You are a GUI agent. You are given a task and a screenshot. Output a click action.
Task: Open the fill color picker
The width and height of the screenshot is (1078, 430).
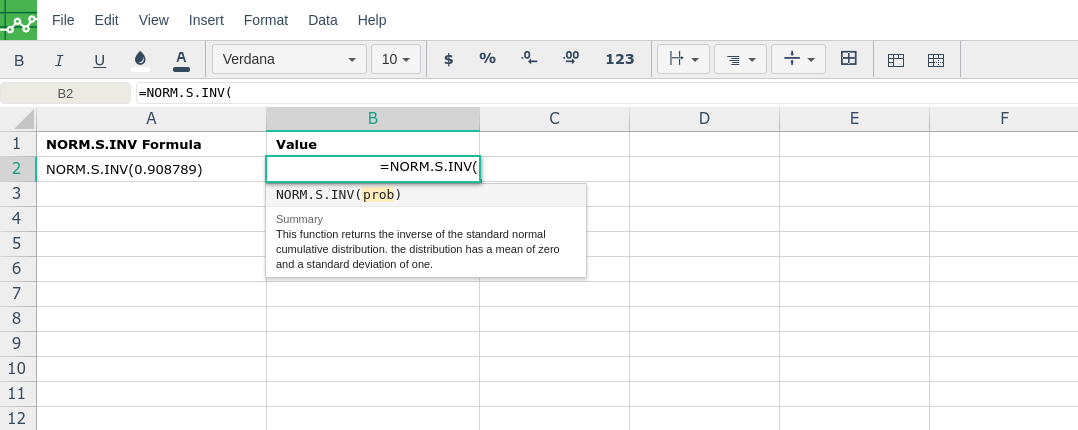click(x=140, y=60)
